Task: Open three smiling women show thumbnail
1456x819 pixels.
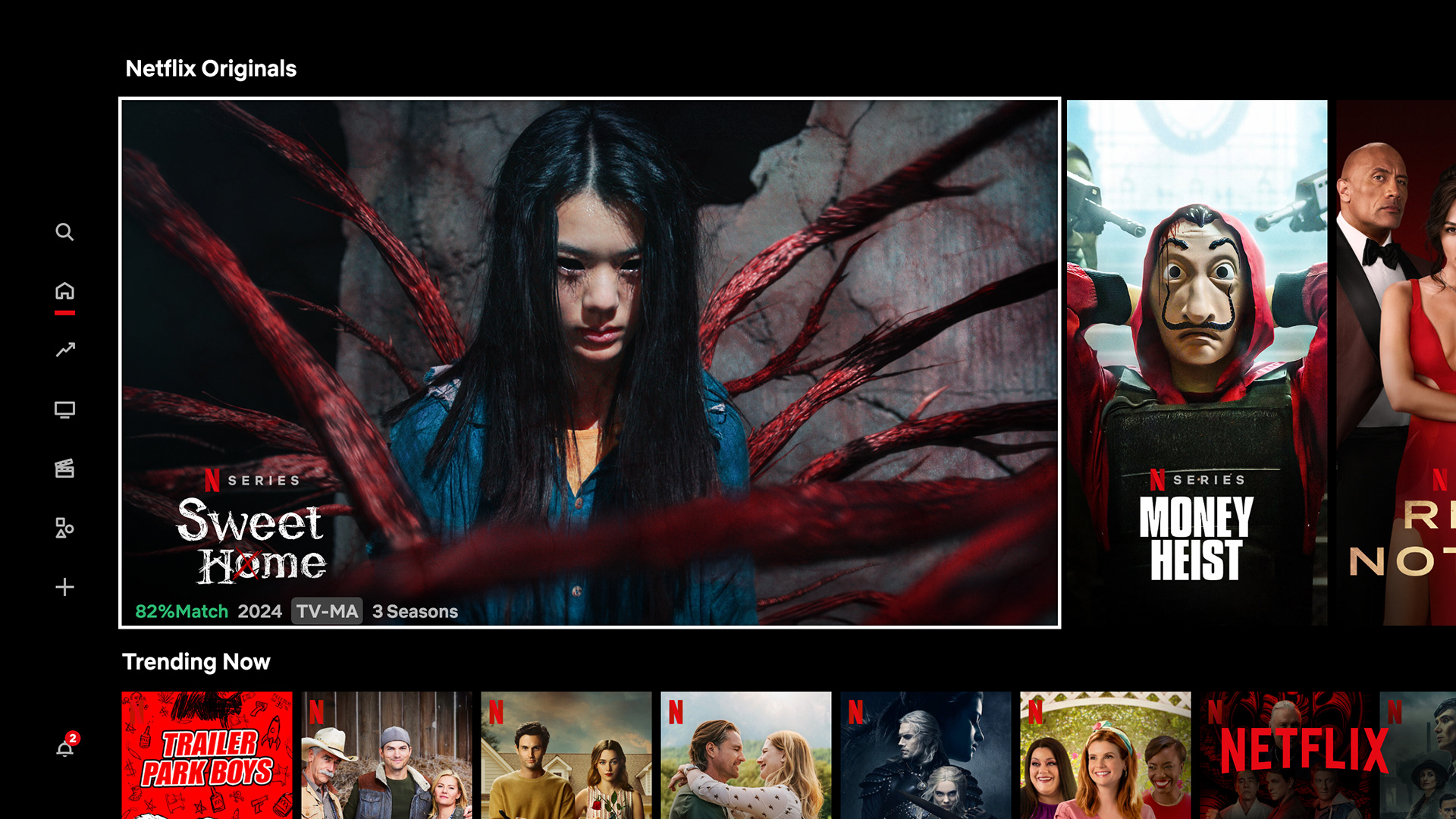Action: (x=1105, y=755)
